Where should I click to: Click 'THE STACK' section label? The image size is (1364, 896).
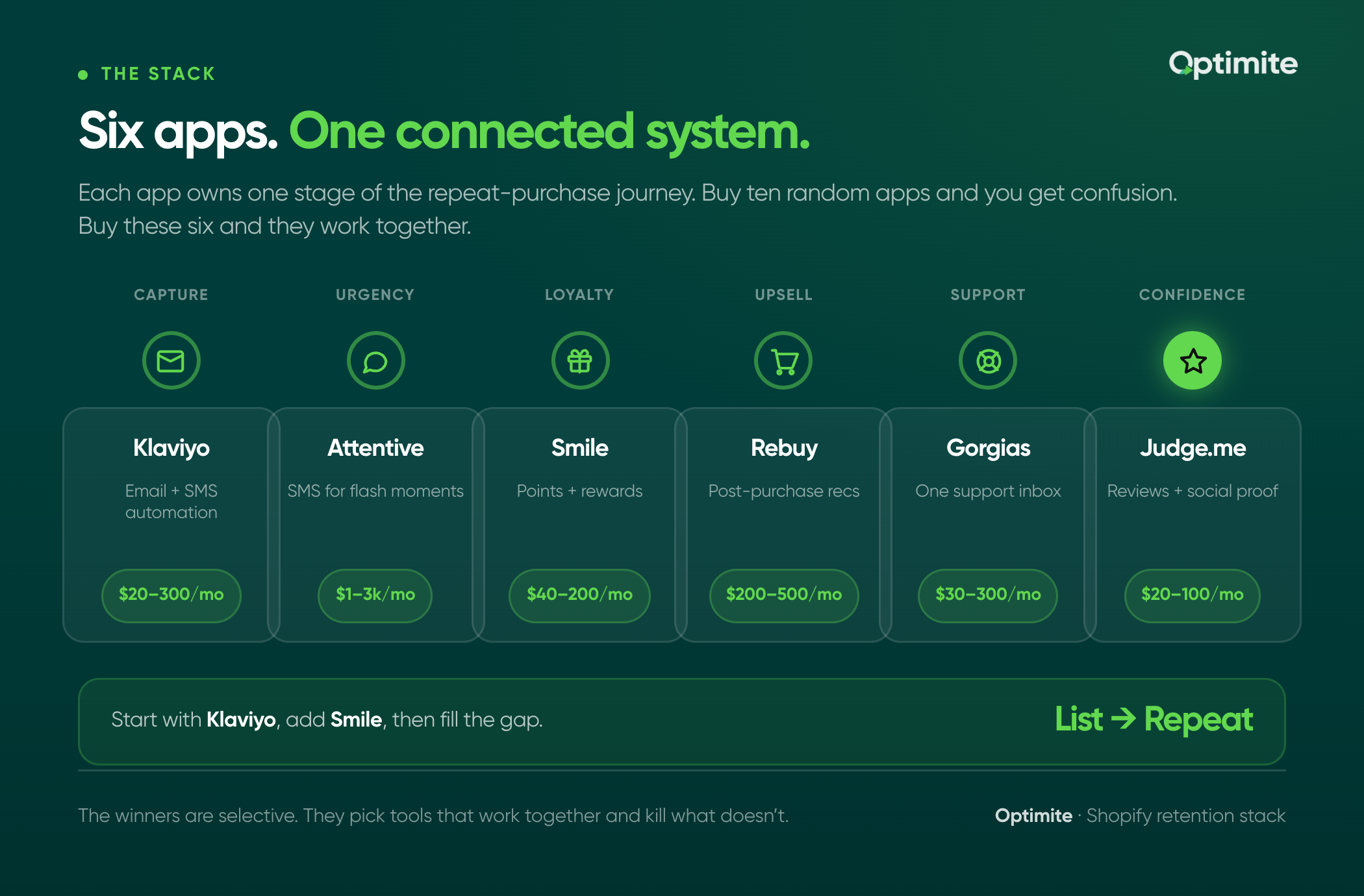coord(158,74)
